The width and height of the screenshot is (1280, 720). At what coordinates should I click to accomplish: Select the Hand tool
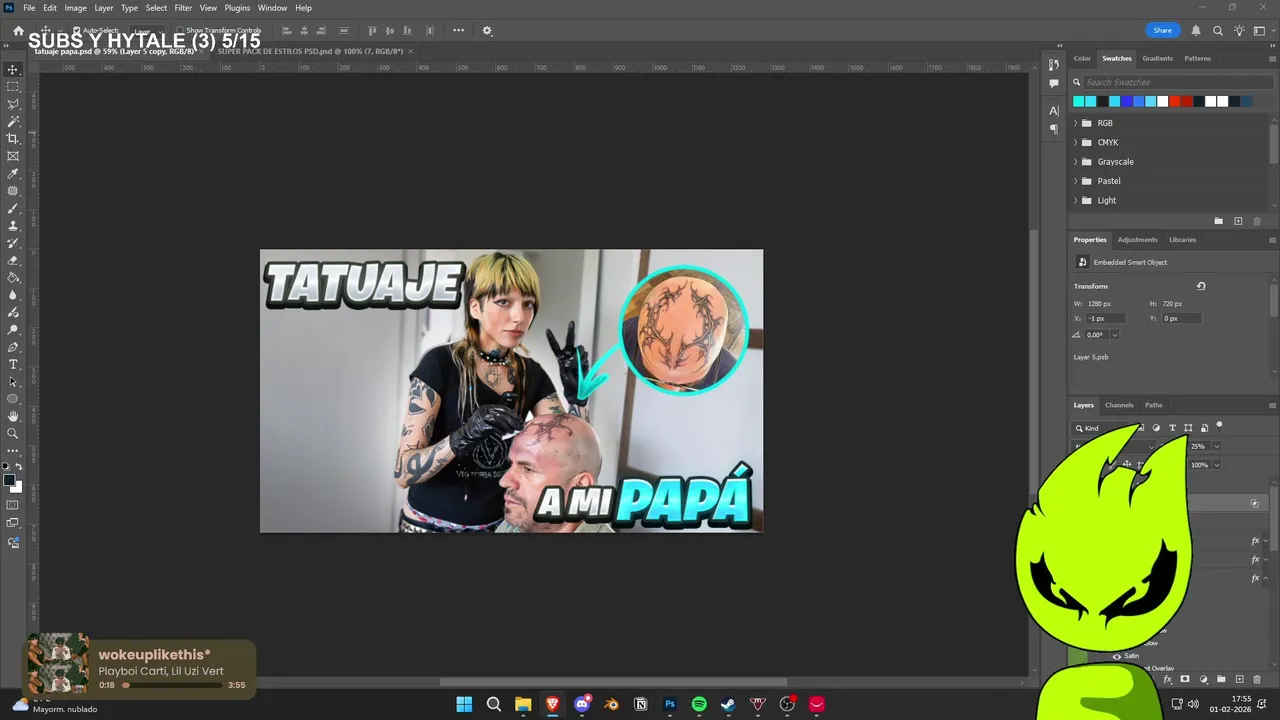pos(13,416)
